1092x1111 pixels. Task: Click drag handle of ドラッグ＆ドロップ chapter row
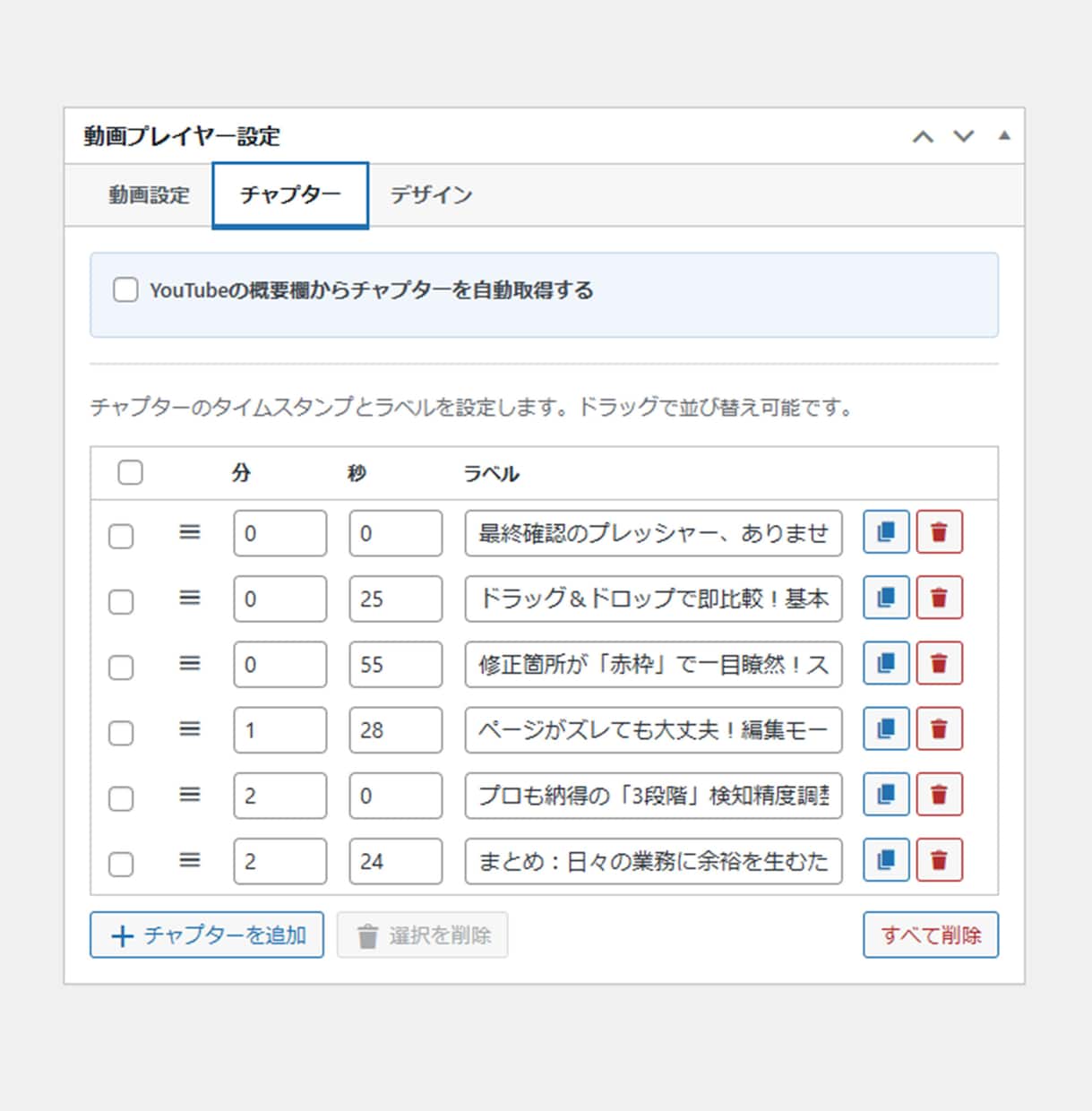coord(189,598)
